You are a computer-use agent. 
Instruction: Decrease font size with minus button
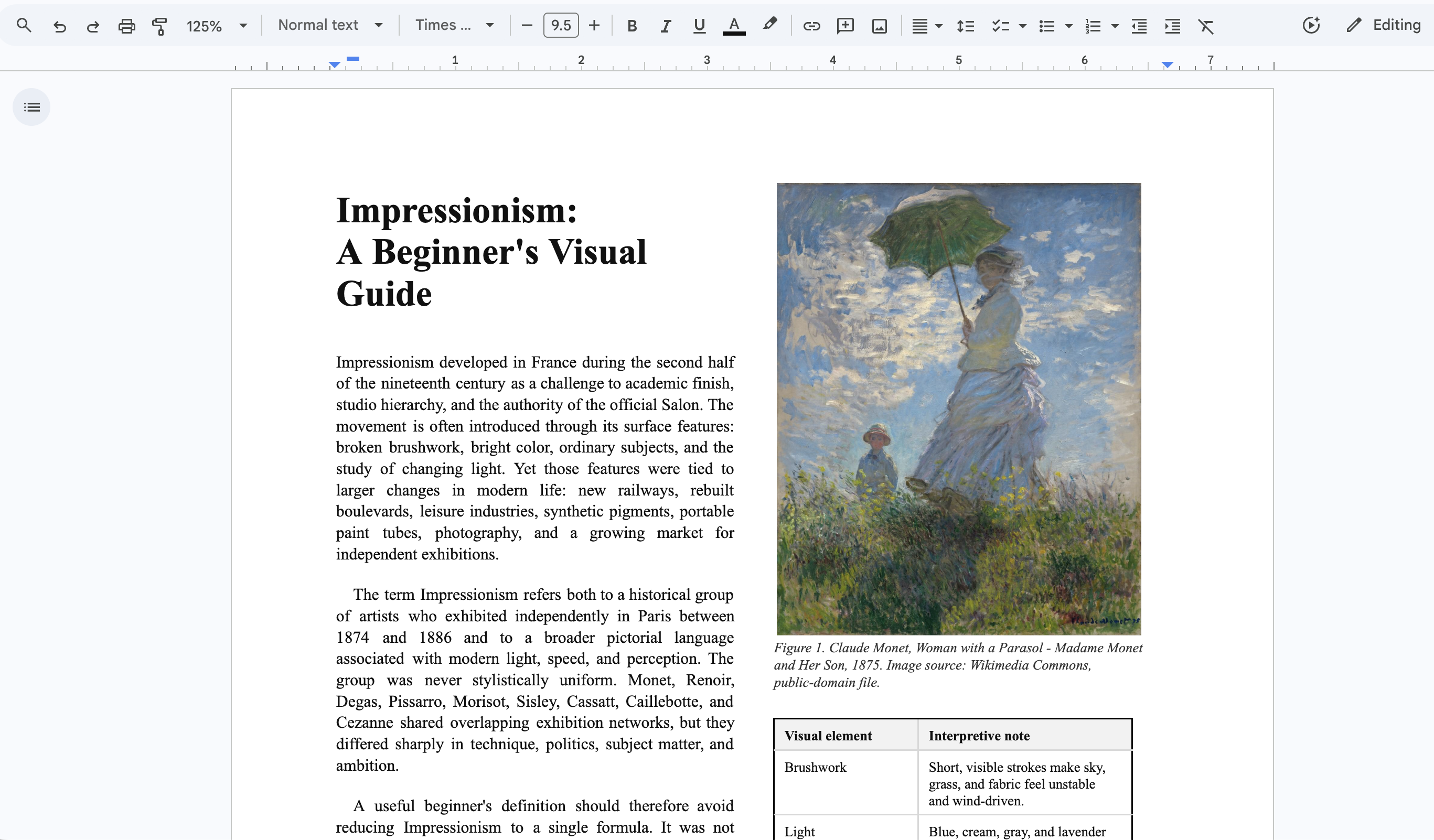tap(527, 26)
